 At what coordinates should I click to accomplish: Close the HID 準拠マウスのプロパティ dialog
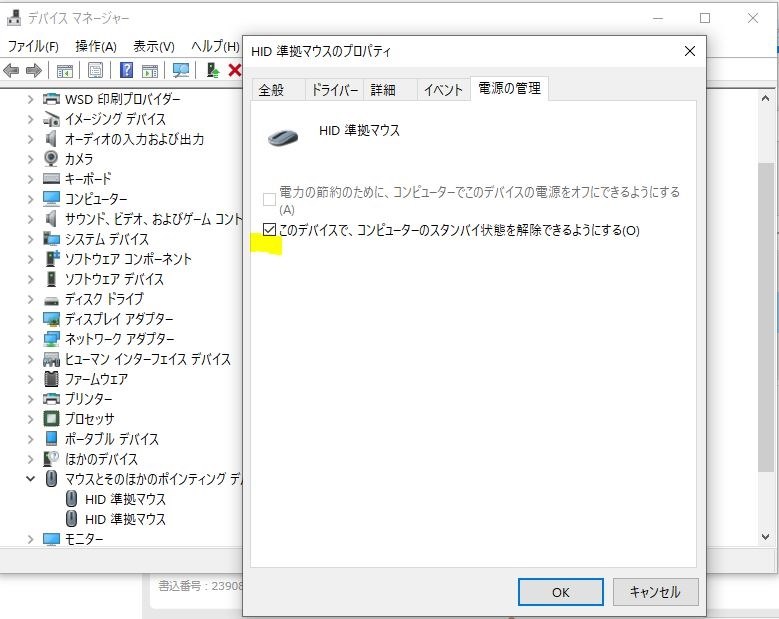(690, 51)
